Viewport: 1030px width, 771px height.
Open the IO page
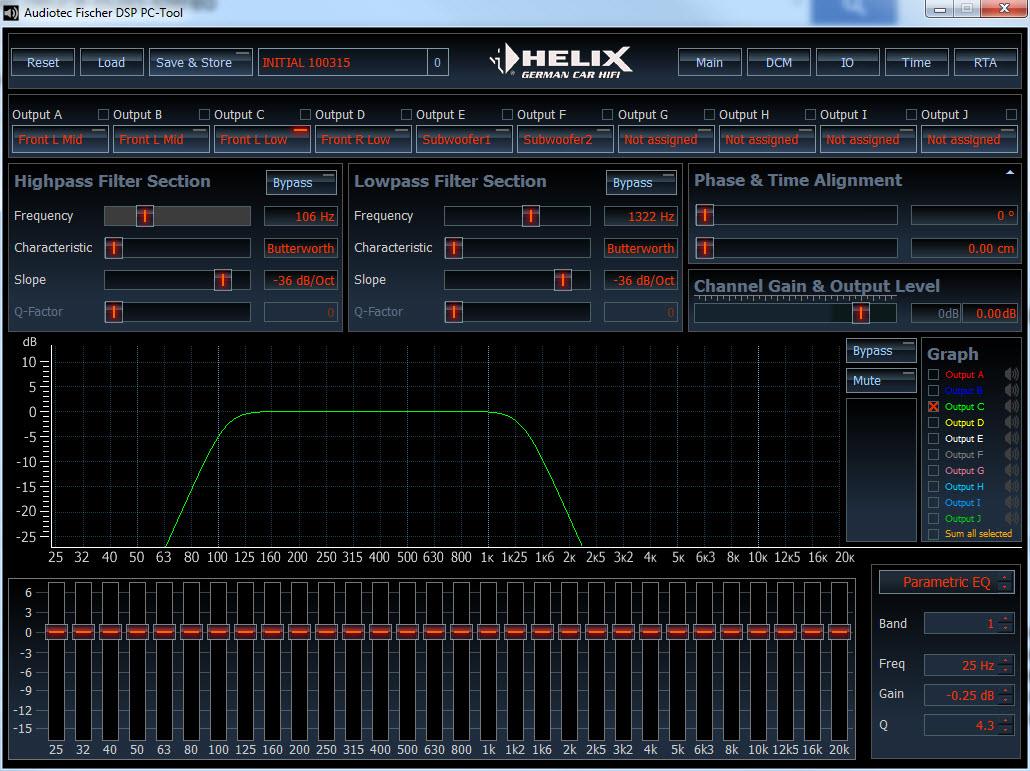(x=847, y=62)
